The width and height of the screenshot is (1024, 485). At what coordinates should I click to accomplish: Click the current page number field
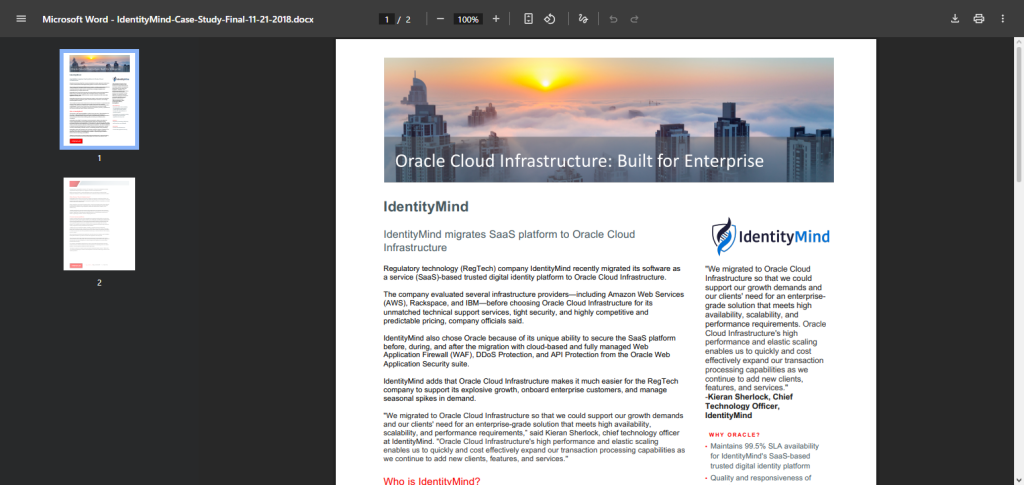click(x=387, y=20)
